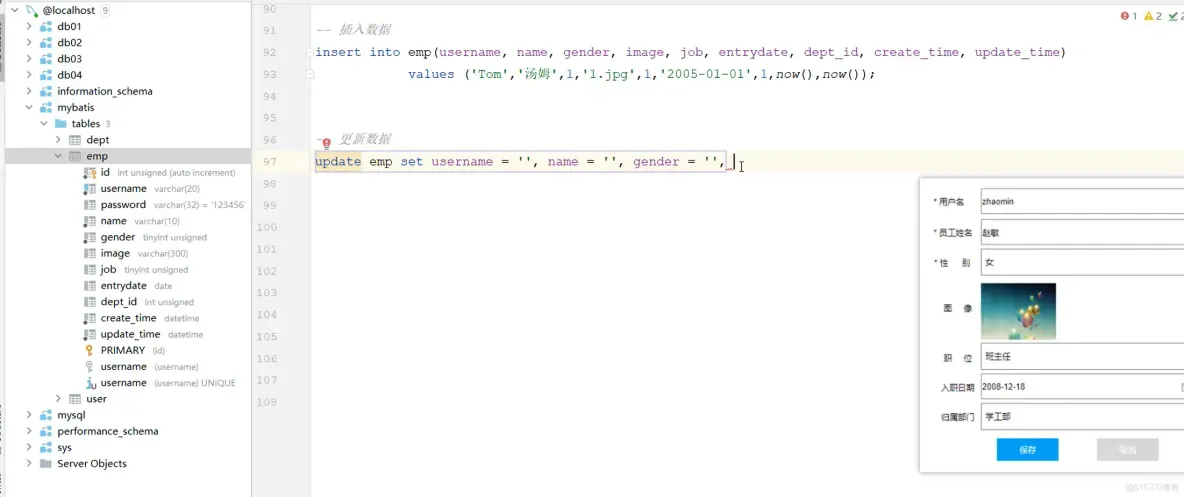
Task: Click the 用户名 field containing zhaomin
Action: (1082, 202)
